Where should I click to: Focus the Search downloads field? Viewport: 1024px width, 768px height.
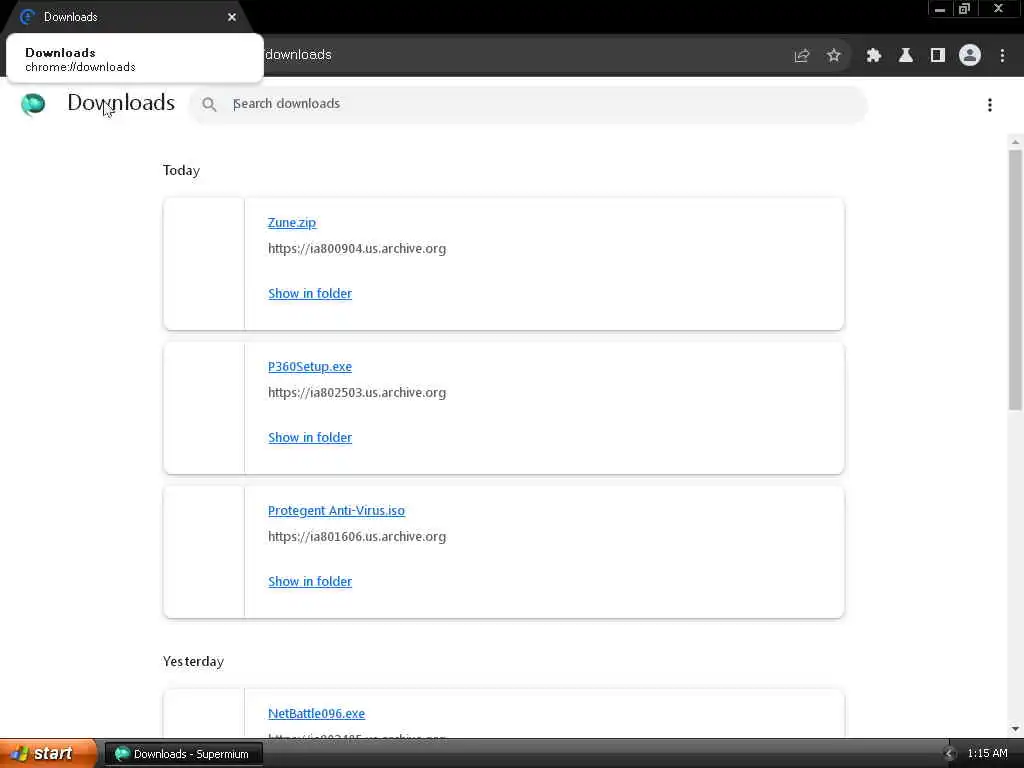pyautogui.click(x=528, y=104)
